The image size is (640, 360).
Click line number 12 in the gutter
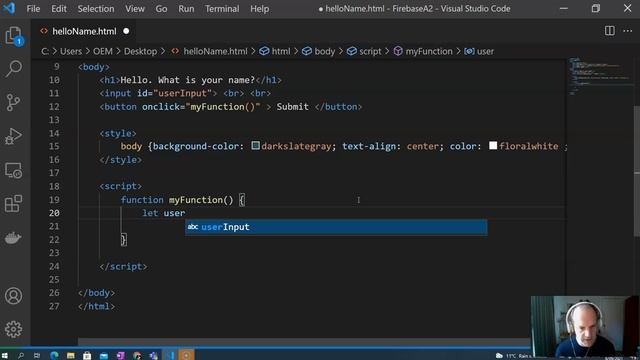point(54,107)
